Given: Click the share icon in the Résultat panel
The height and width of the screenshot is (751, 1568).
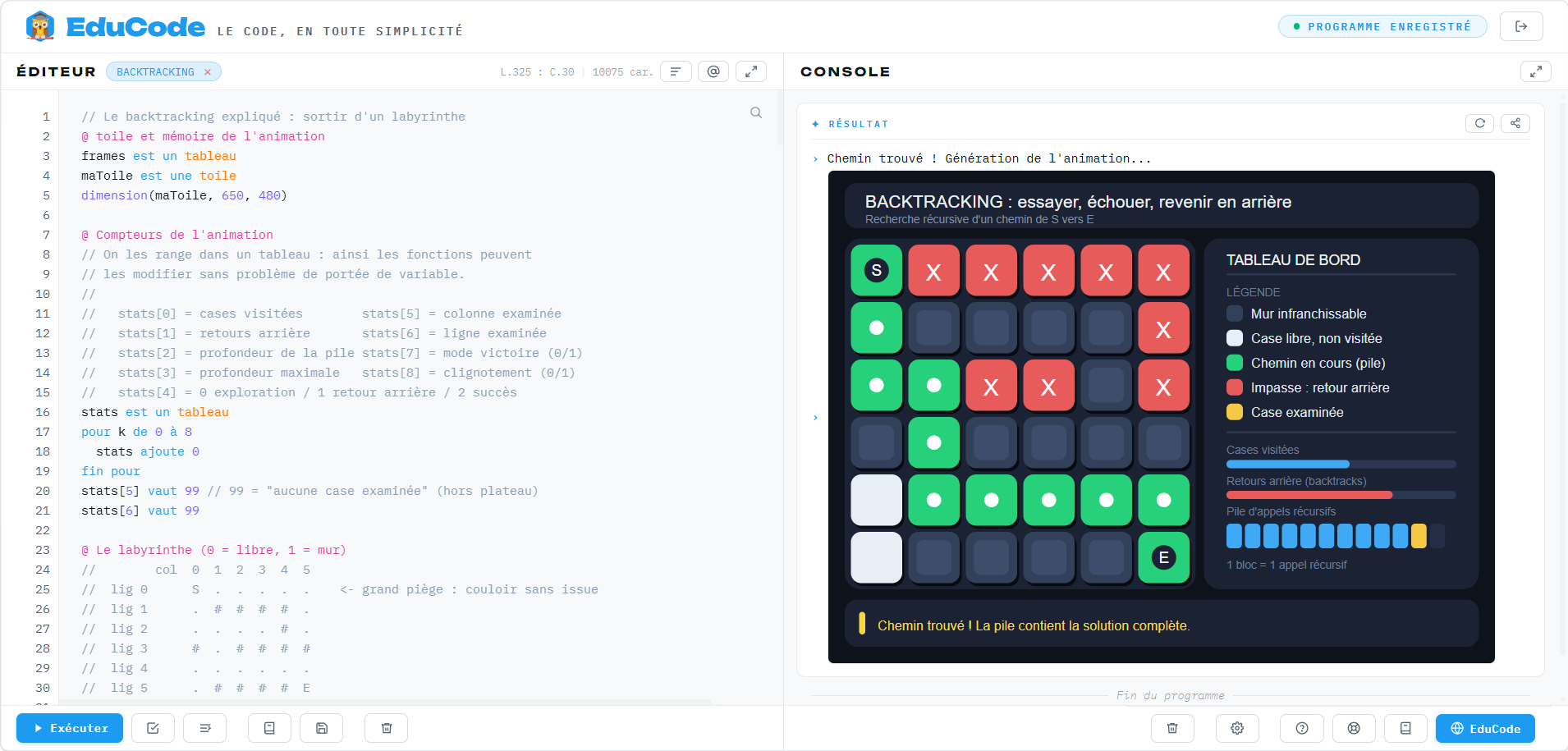Looking at the screenshot, I should tap(1515, 123).
